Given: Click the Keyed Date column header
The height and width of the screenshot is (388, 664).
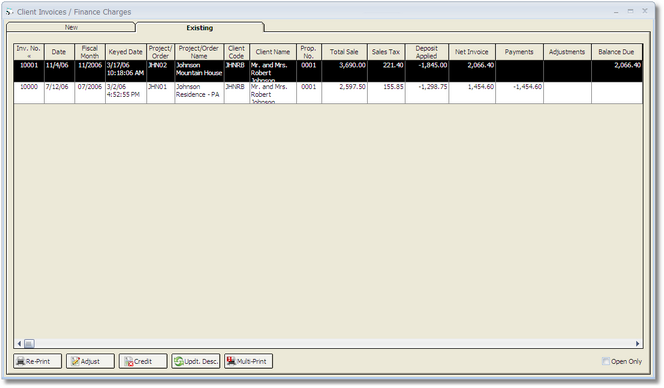Looking at the screenshot, I should click(x=126, y=52).
